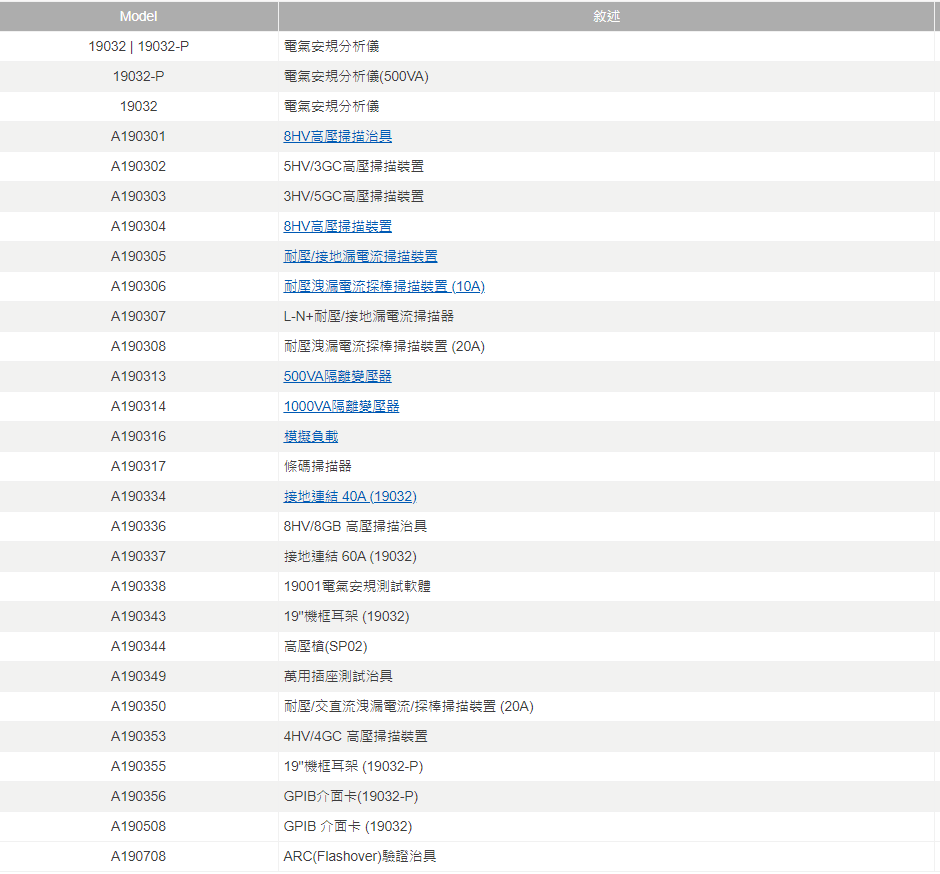Open the 耐壓/接地漏電流掃描裝置 link
This screenshot has width=940, height=874.
click(360, 256)
